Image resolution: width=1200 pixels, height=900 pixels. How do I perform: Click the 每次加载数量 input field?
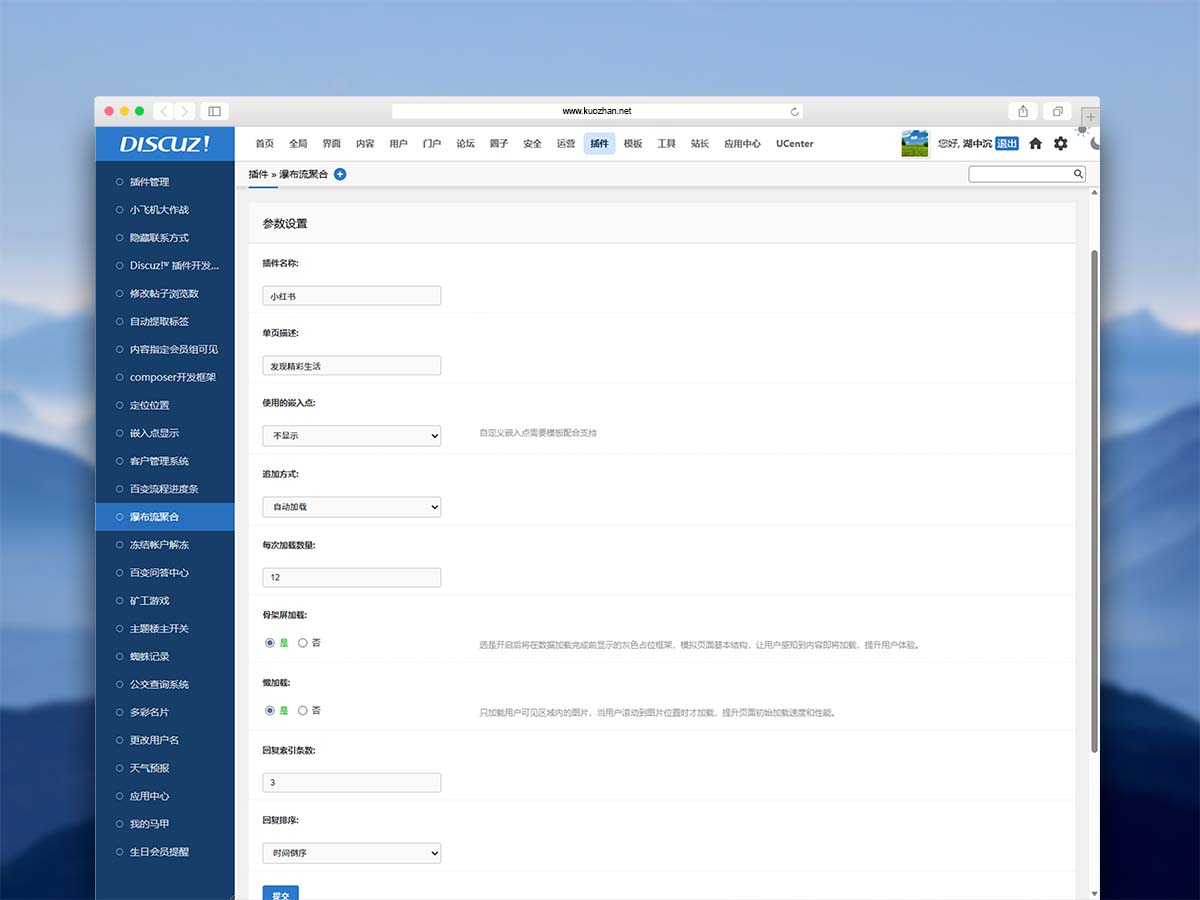tap(351, 578)
